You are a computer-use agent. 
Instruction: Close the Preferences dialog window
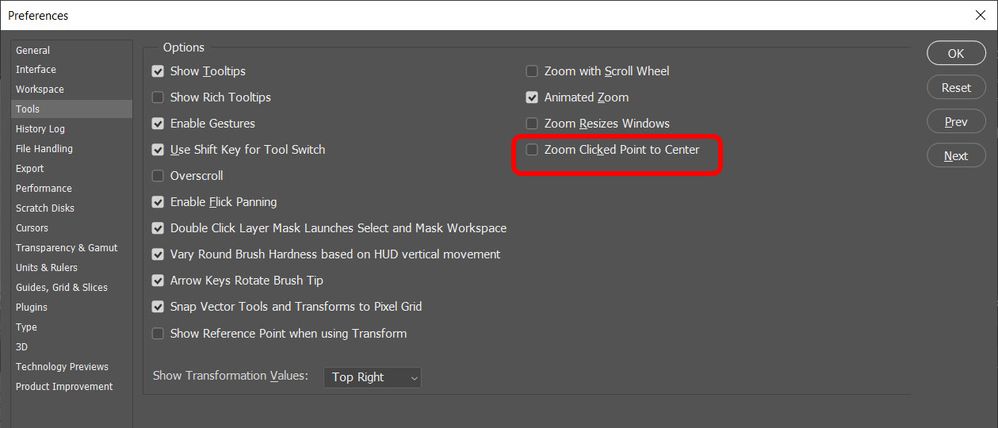[979, 15]
